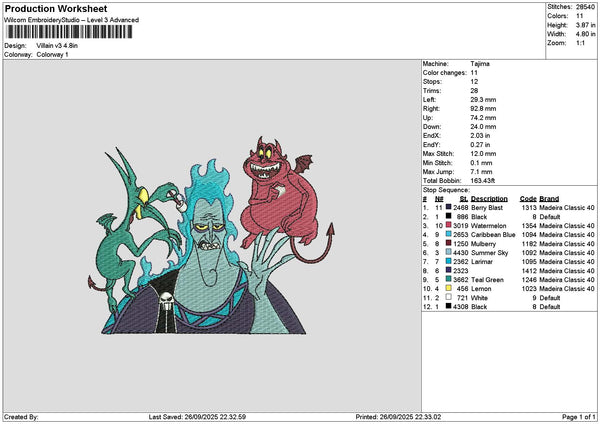Click the thread code '1313'
The image size is (600, 424).
click(x=529, y=207)
